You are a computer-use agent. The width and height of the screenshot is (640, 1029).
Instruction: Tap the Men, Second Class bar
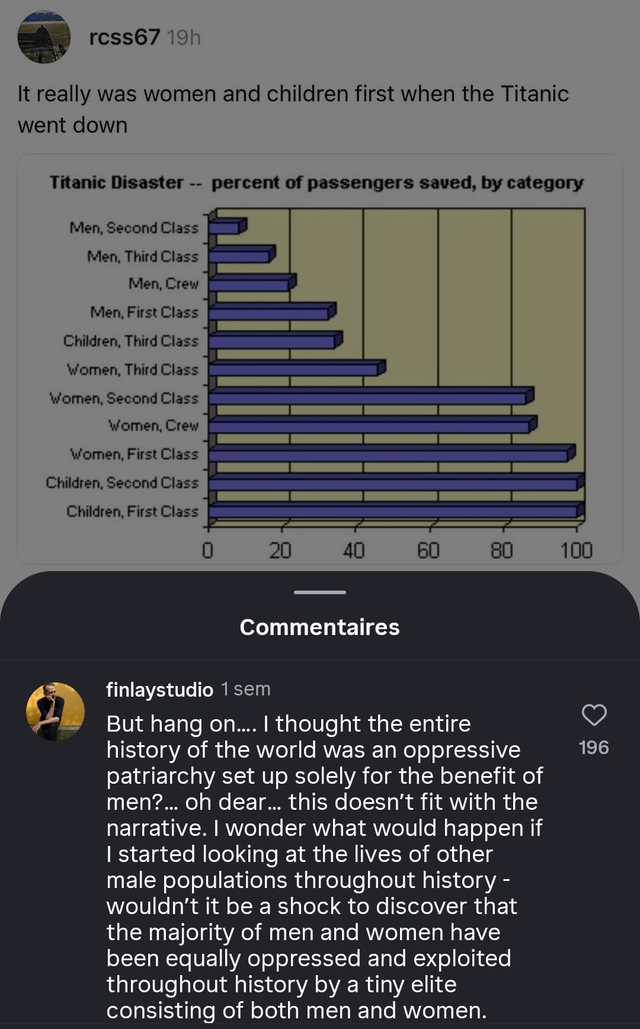pos(227,227)
